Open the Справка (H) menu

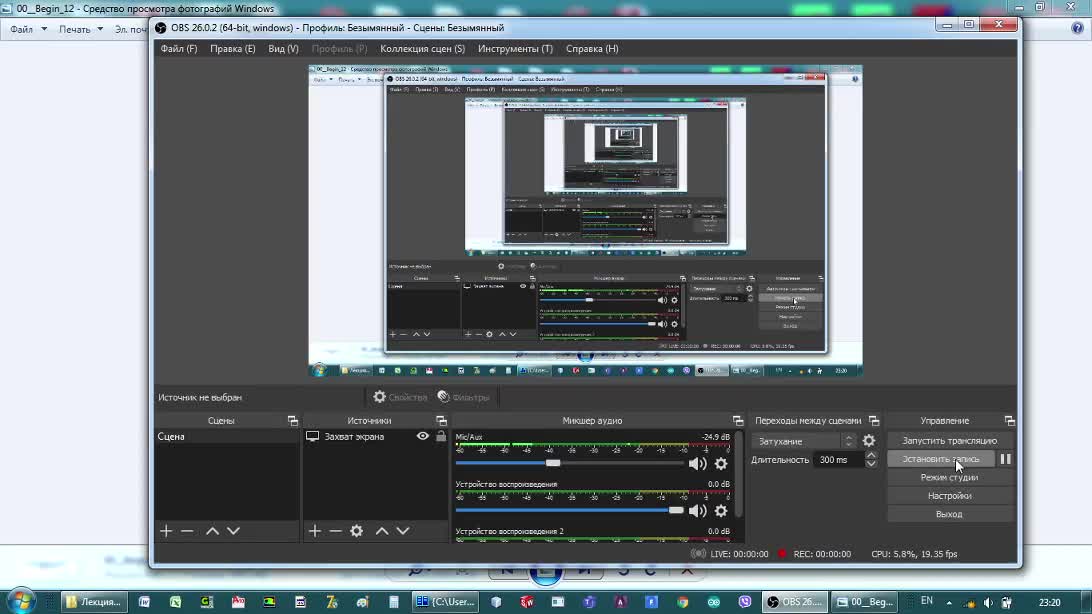point(592,49)
